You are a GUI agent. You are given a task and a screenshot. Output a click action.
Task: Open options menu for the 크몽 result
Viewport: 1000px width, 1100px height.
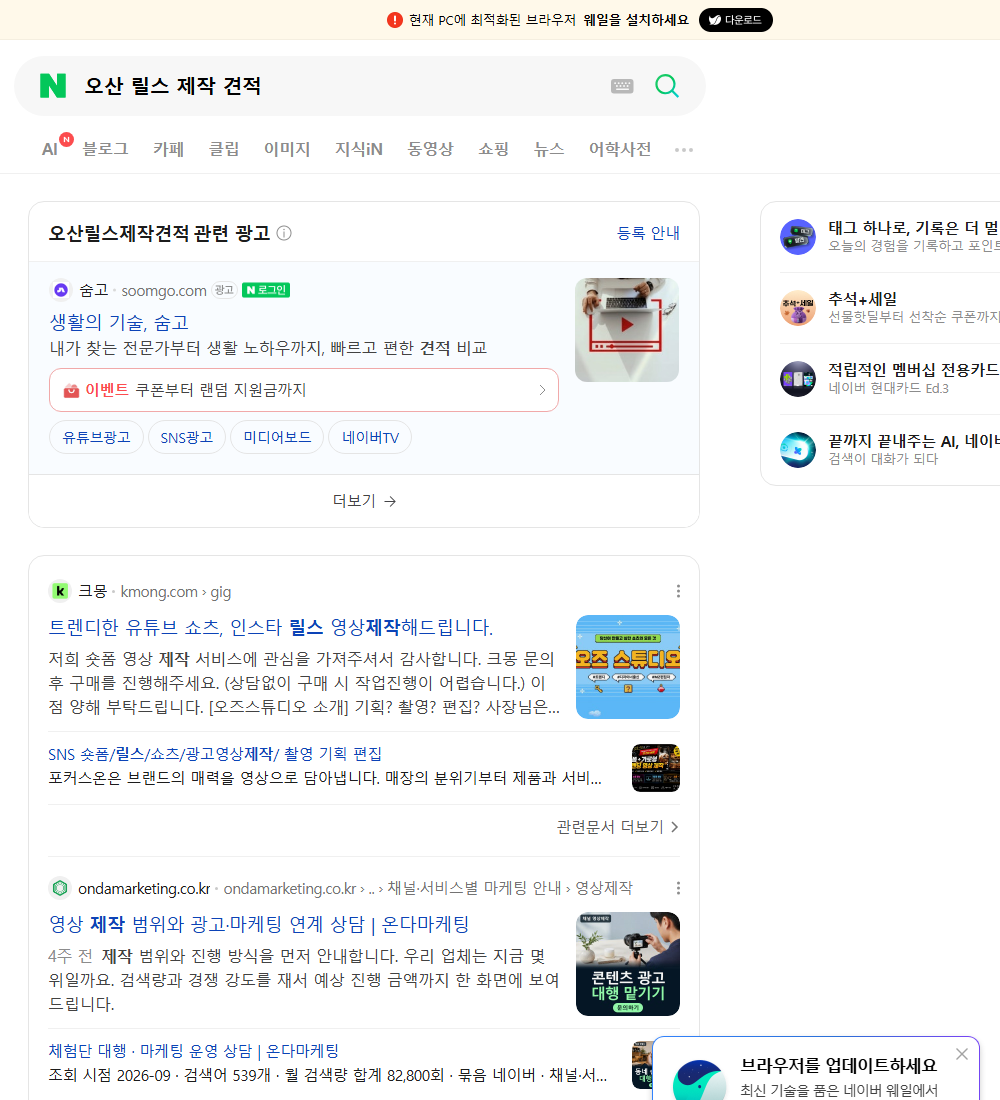(678, 591)
